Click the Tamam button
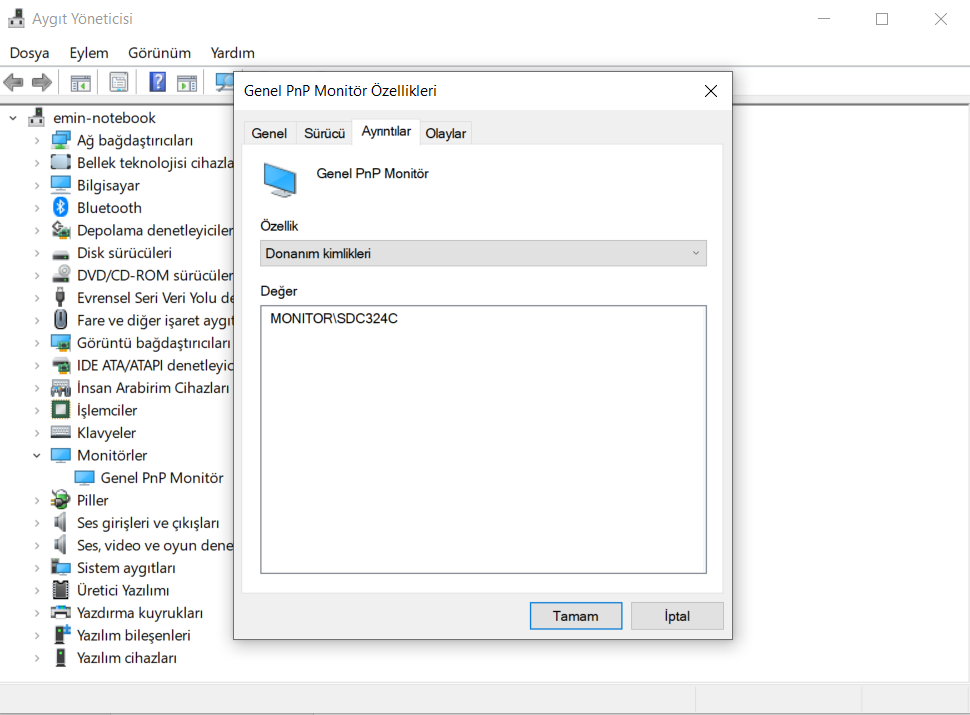 pyautogui.click(x=576, y=616)
